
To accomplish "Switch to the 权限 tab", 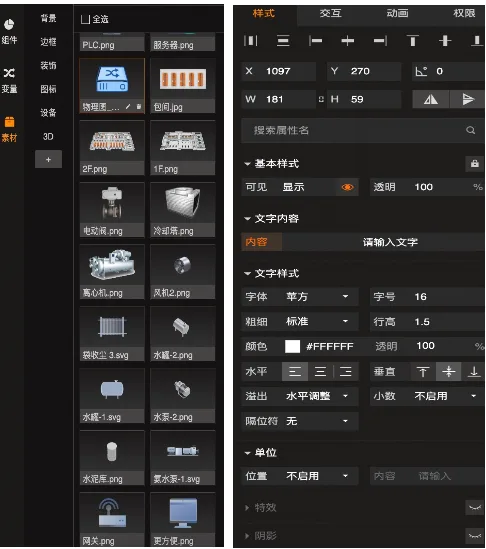I will click(464, 14).
